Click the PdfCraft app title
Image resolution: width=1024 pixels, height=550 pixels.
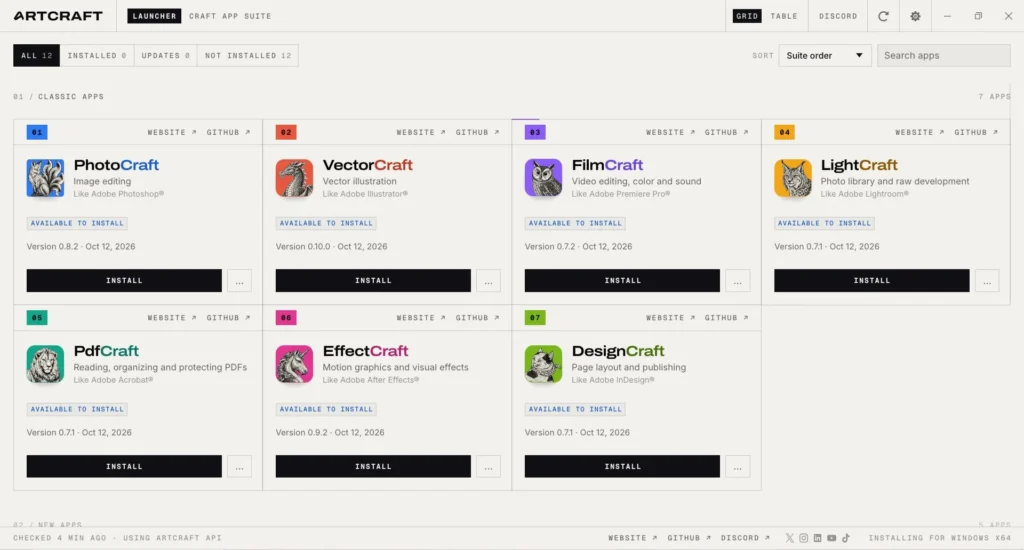(x=106, y=351)
